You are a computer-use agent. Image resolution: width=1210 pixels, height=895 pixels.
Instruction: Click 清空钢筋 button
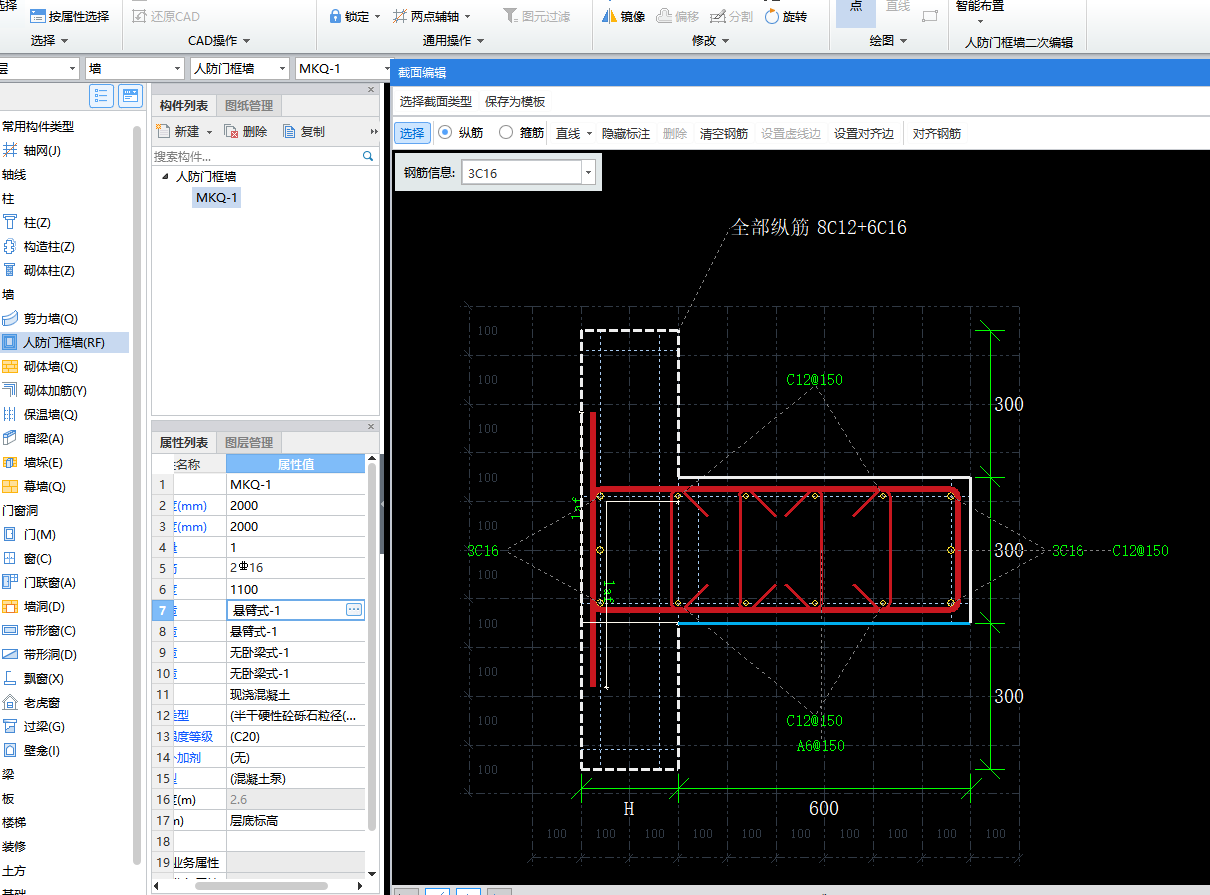click(724, 134)
